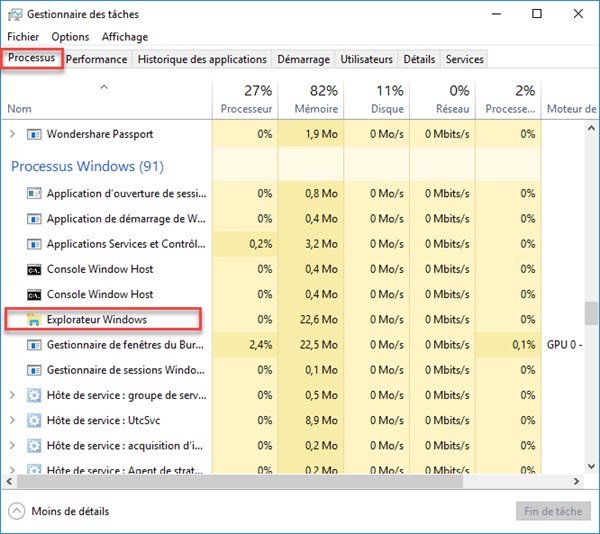The height and width of the screenshot is (534, 600).
Task: Select the first Console Window Host name
Action: (100, 269)
